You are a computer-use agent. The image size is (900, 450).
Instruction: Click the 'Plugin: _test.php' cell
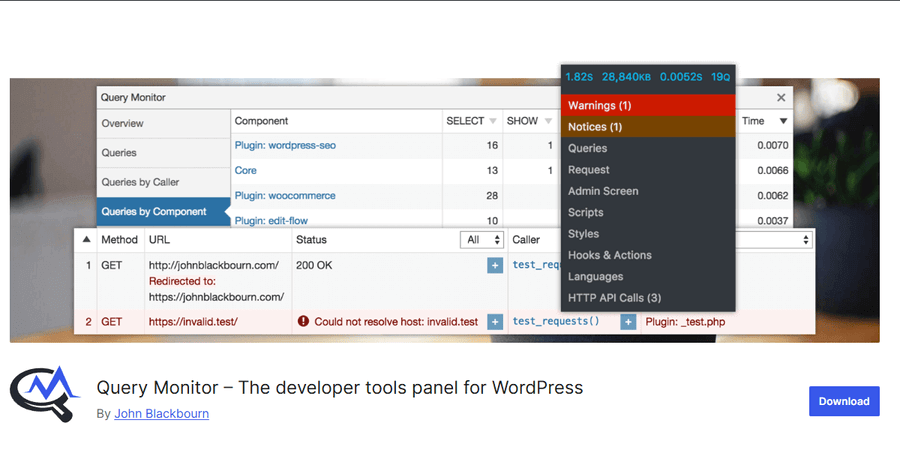pyautogui.click(x=685, y=322)
